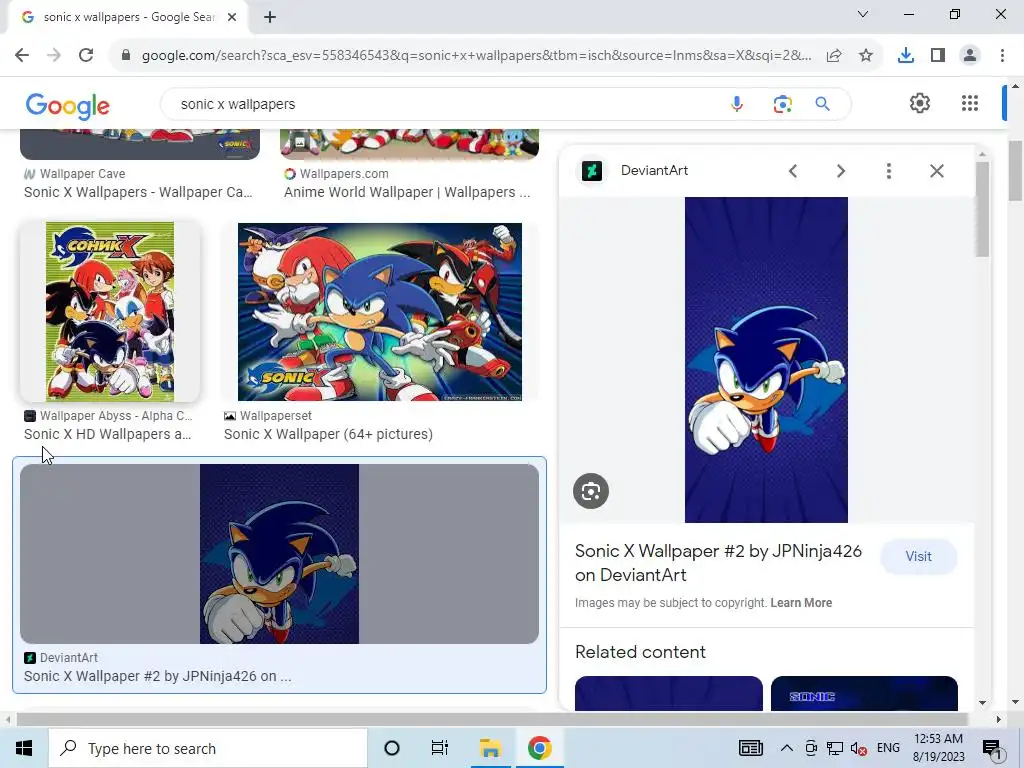The image size is (1024, 768).
Task: Click the Chrome taskbar icon
Action: pos(539,748)
